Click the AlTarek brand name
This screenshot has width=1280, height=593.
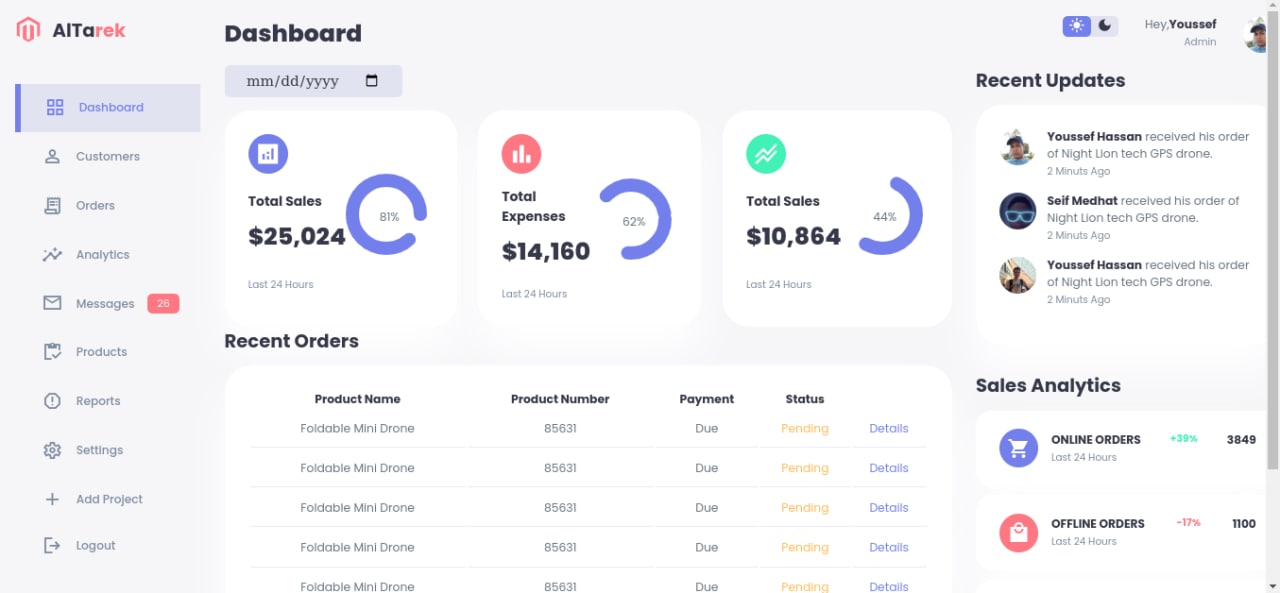[x=89, y=30]
